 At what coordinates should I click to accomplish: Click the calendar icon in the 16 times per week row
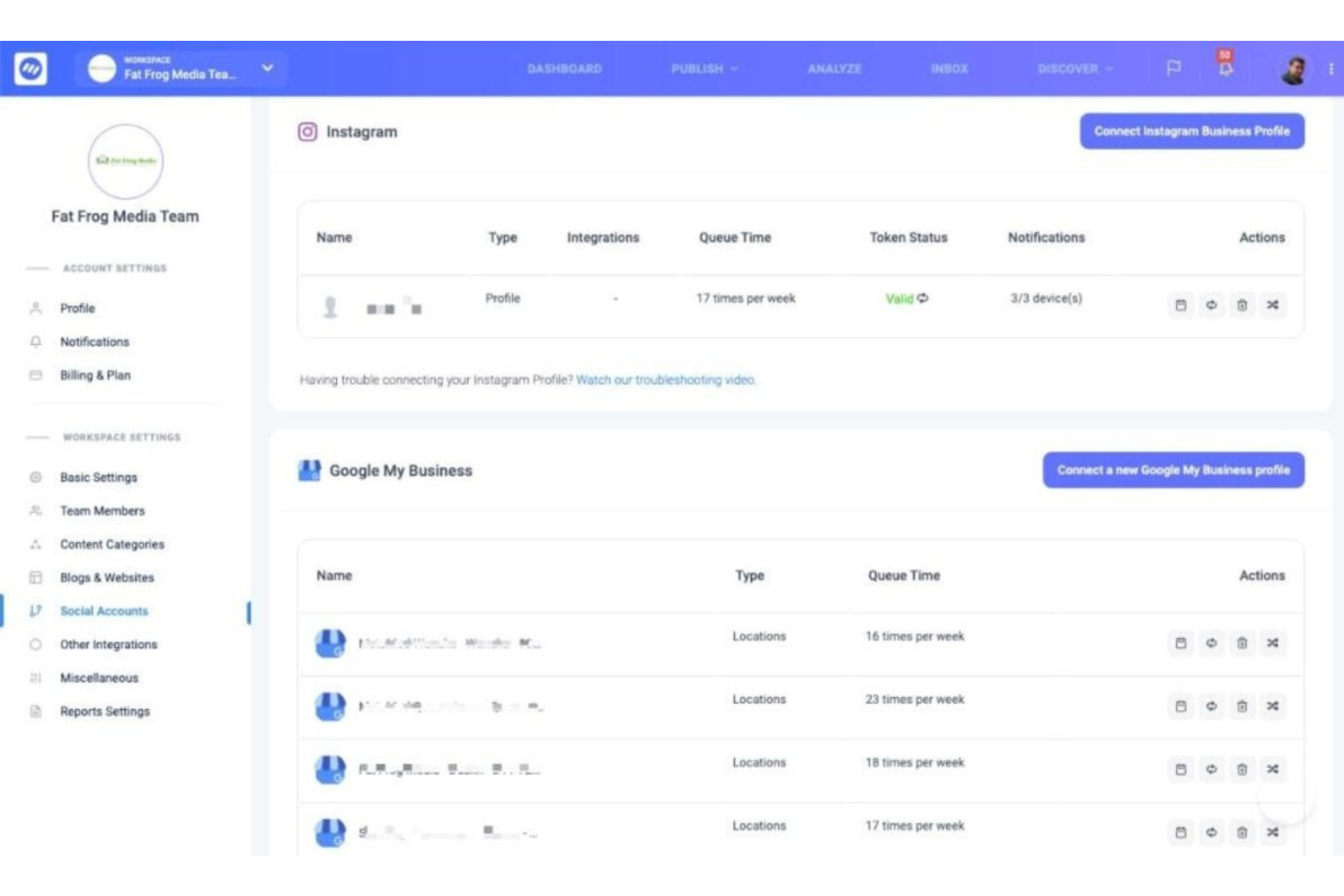click(1181, 643)
